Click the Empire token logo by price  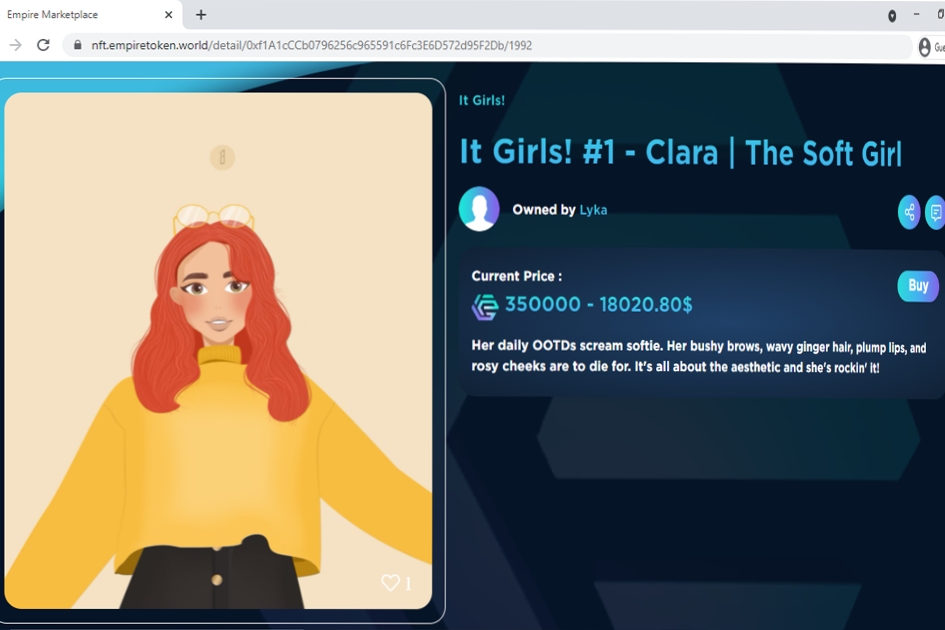click(x=485, y=306)
